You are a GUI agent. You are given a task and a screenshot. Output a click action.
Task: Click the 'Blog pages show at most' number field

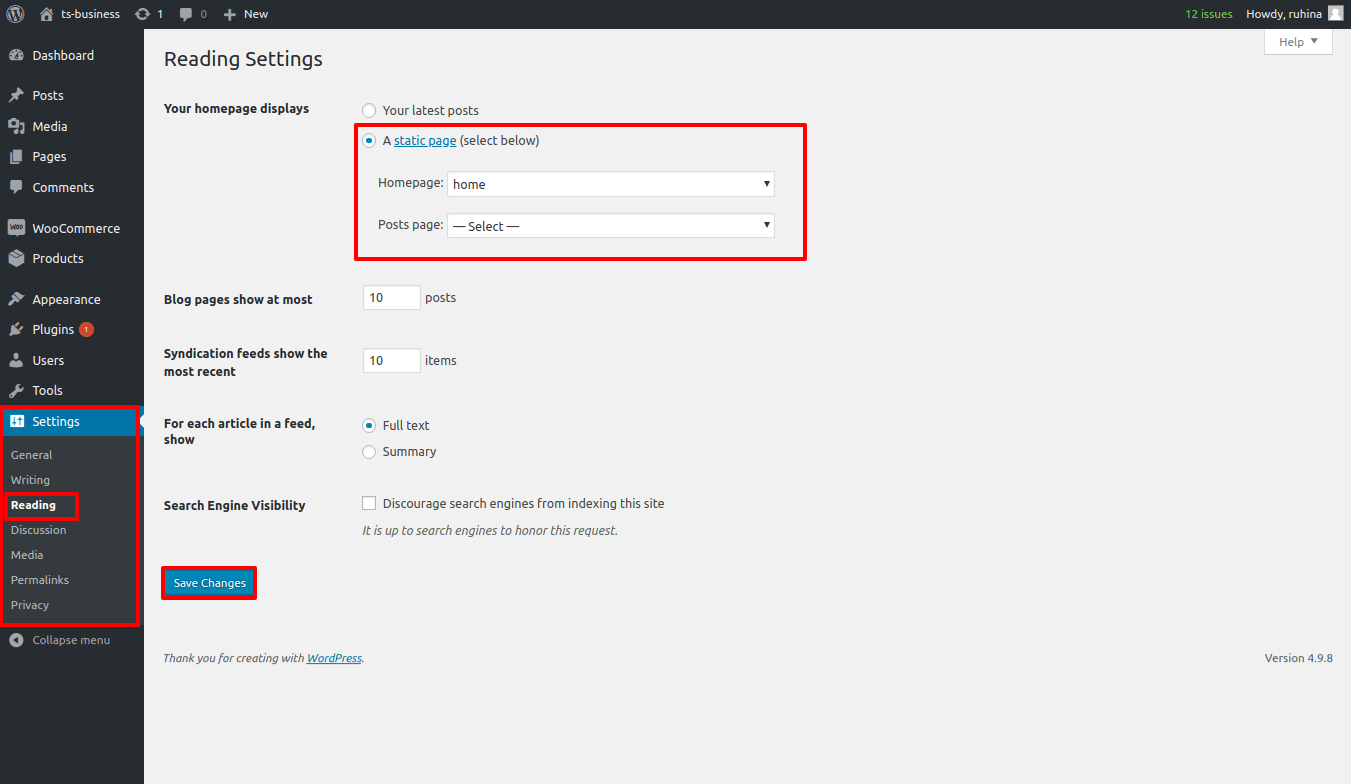pyautogui.click(x=391, y=298)
